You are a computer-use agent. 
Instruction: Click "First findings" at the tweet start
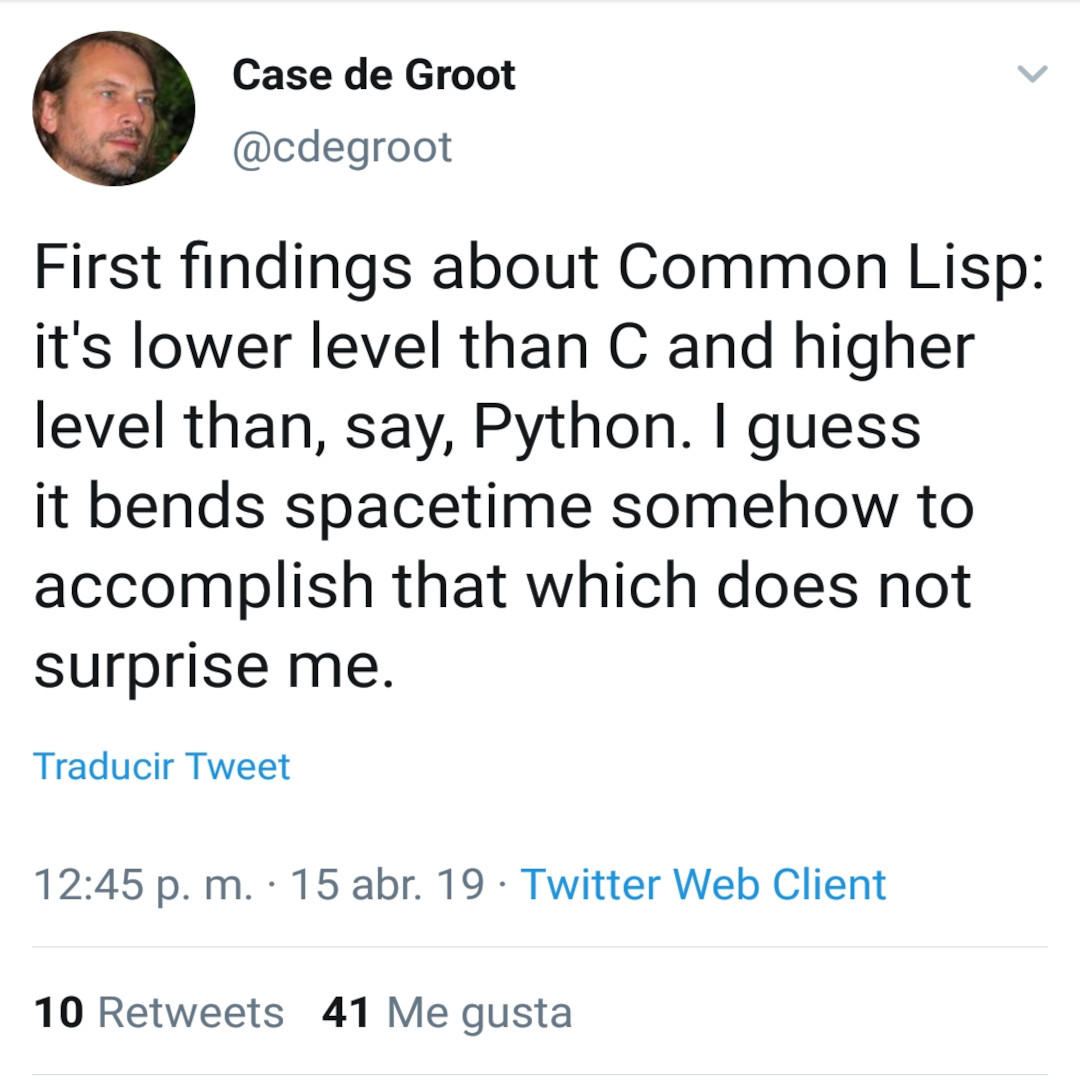223,269
